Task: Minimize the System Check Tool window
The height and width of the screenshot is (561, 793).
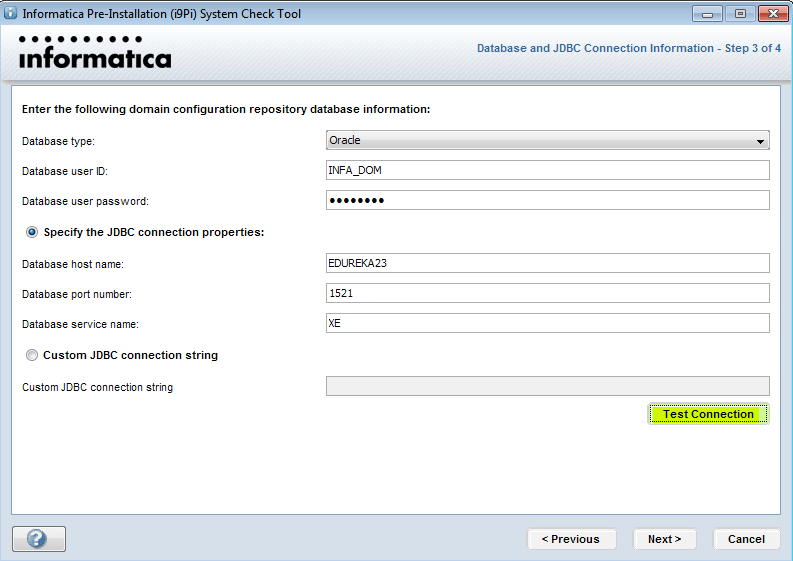Action: (707, 14)
